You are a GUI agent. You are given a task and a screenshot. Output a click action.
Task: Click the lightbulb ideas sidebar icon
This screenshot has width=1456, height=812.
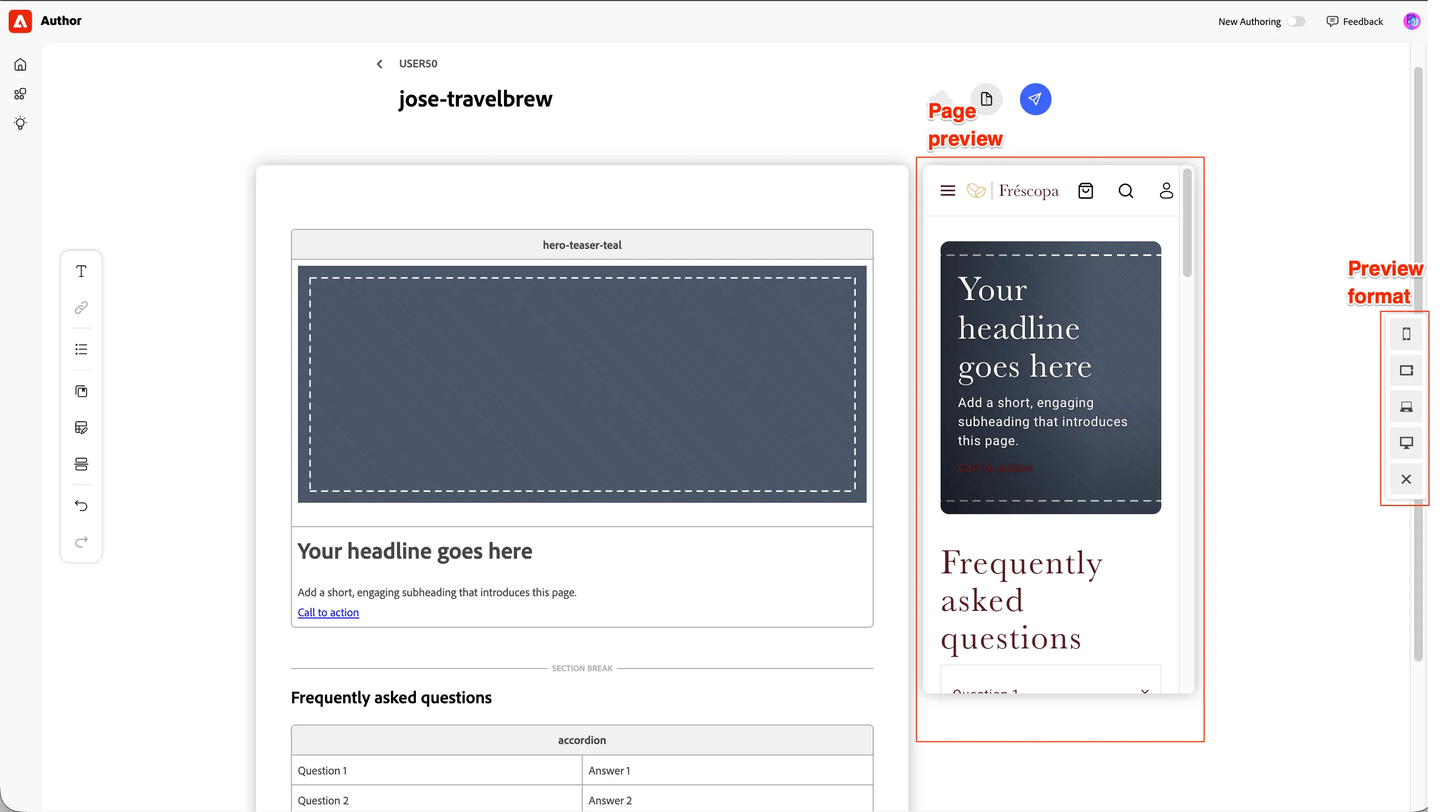pos(20,123)
